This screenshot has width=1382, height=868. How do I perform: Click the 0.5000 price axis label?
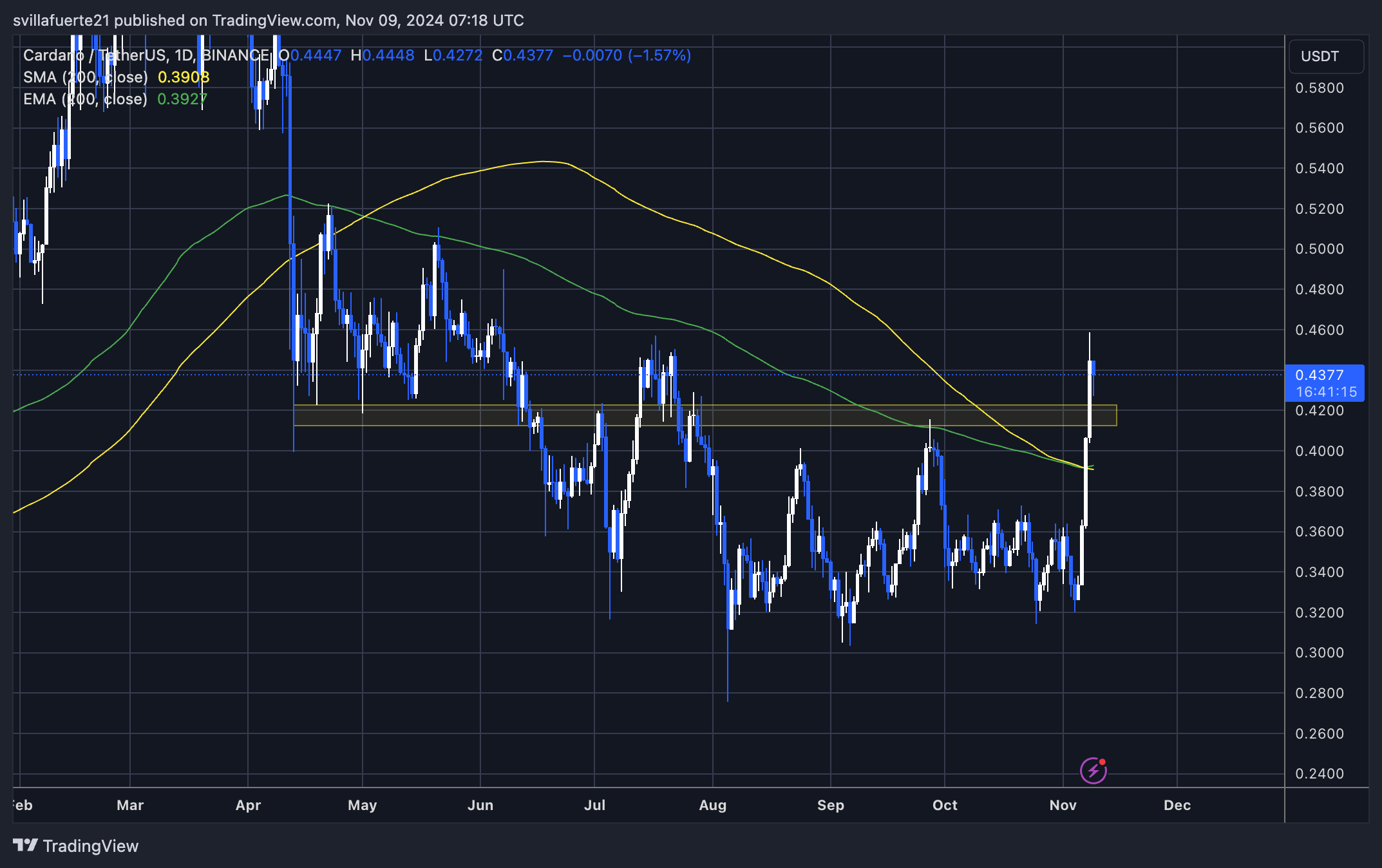tap(1320, 249)
